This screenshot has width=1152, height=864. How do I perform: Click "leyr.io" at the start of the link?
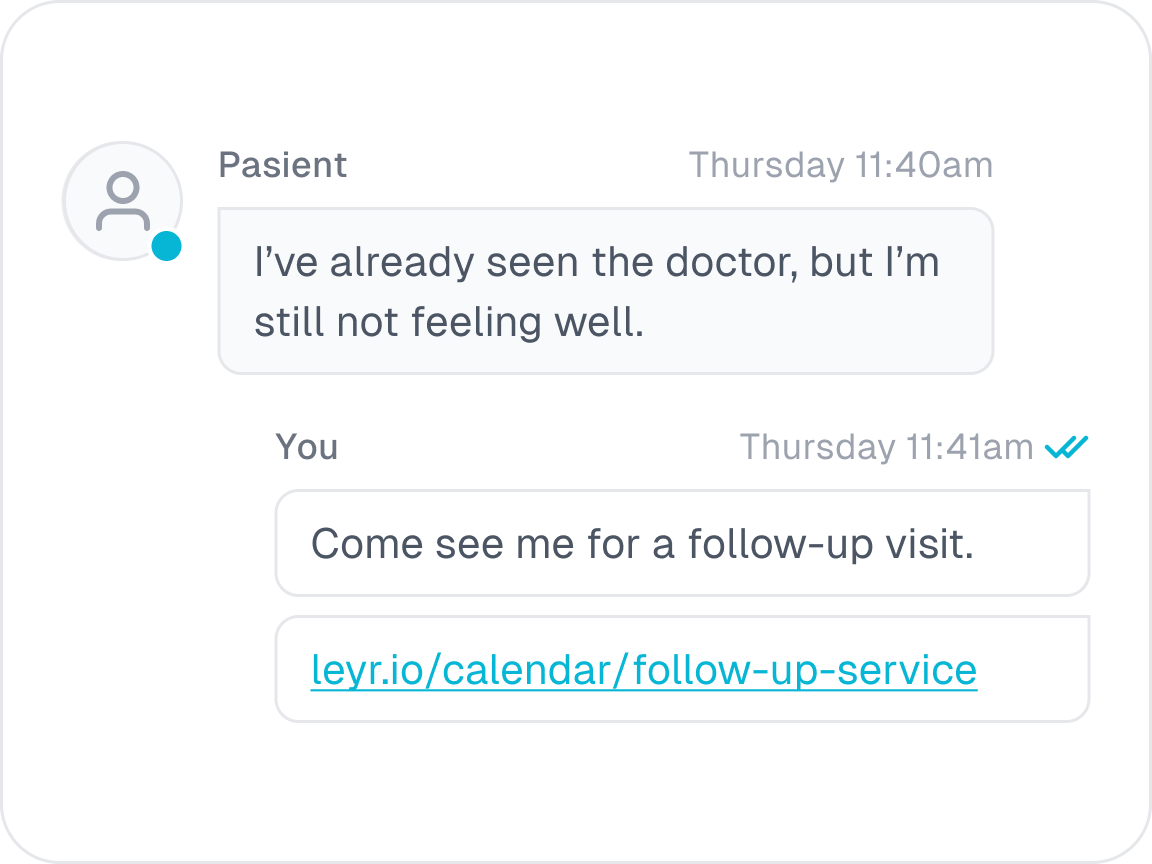point(366,670)
